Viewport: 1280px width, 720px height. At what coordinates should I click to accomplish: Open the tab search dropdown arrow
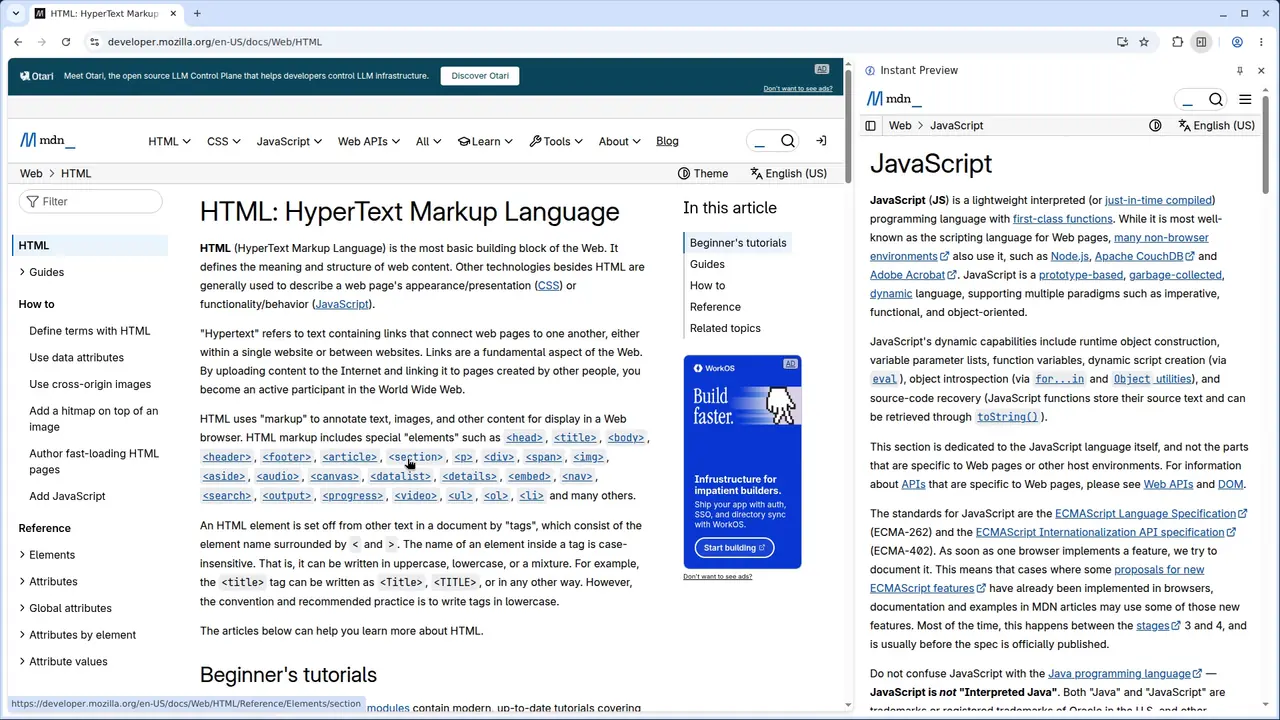tap(13, 13)
